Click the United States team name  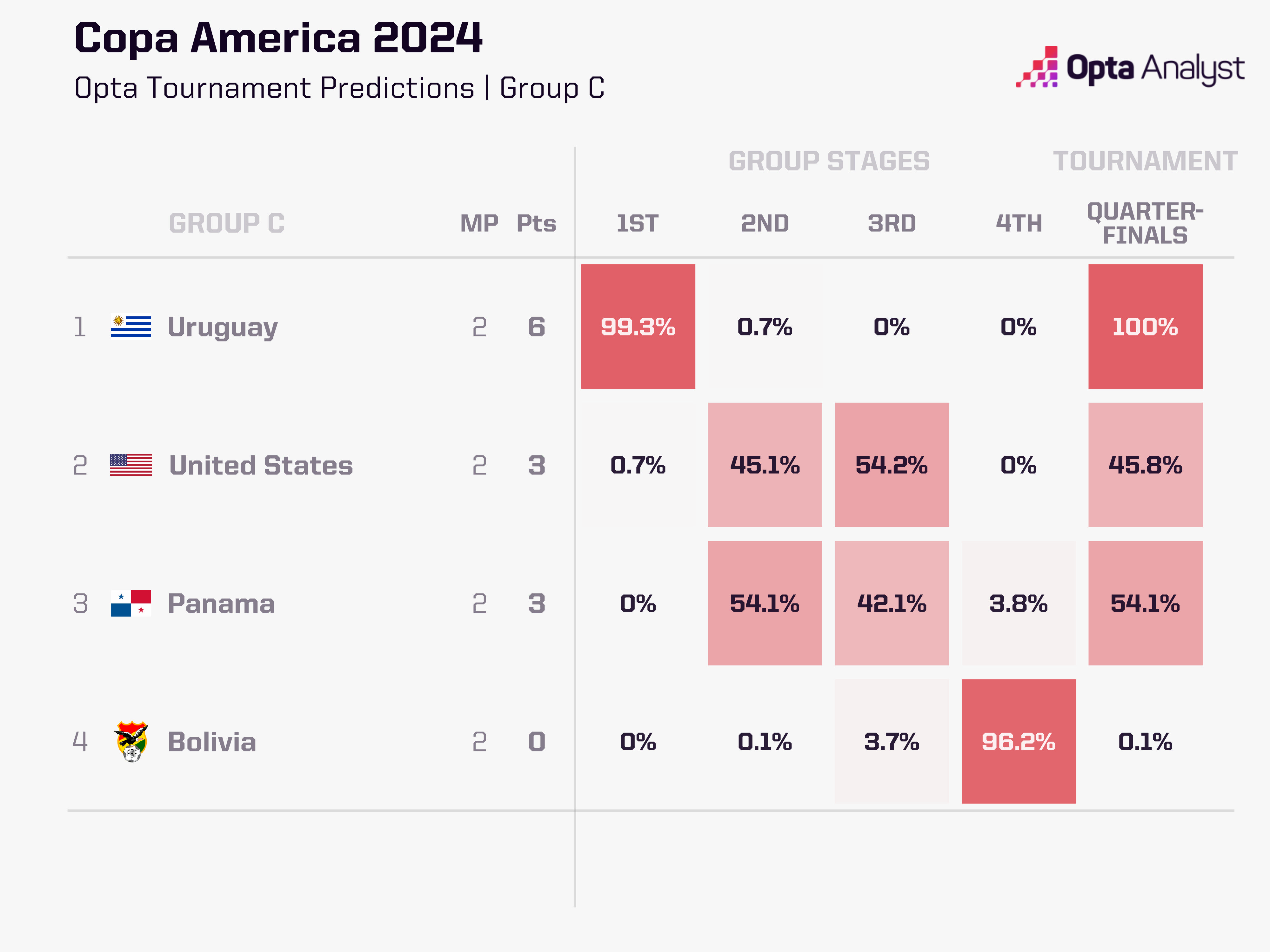(x=261, y=466)
